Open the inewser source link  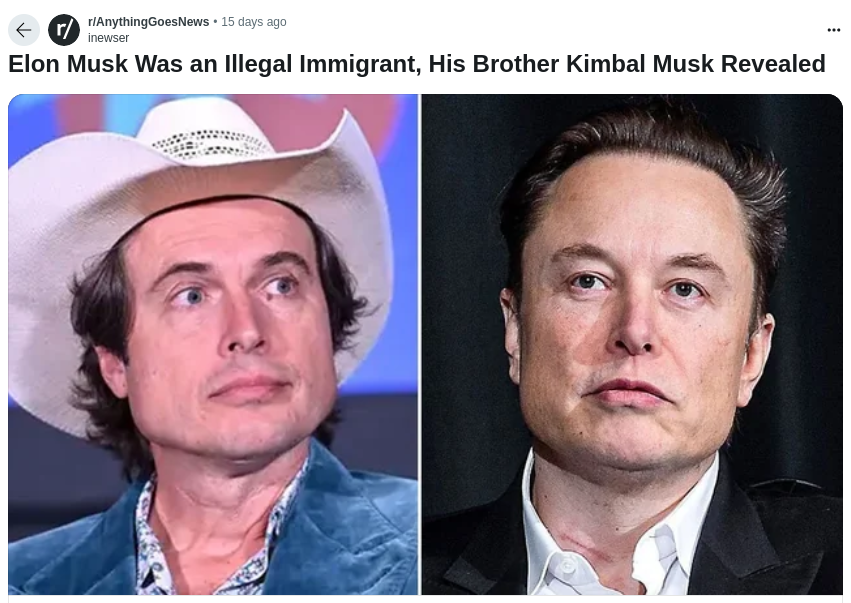click(x=108, y=38)
